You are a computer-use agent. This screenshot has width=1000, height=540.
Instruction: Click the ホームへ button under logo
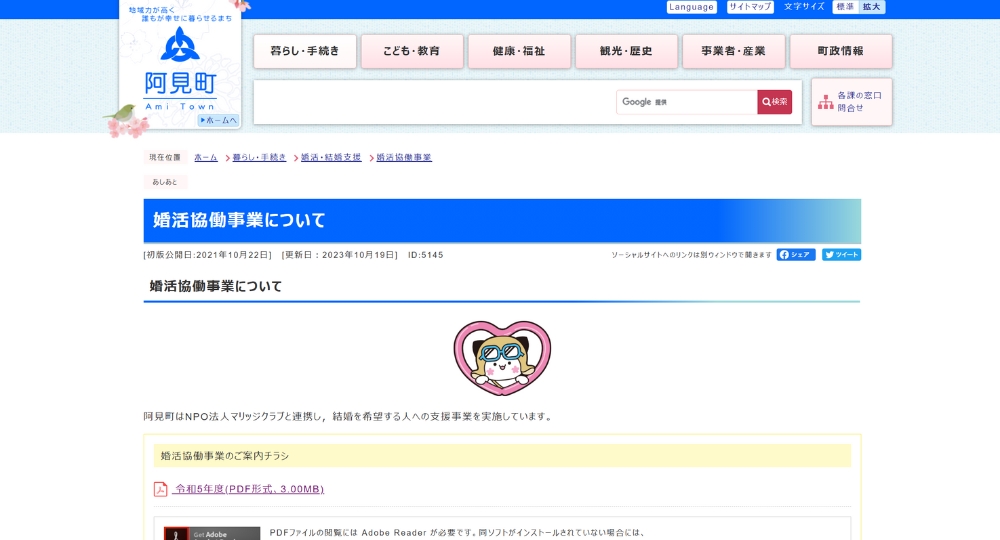[218, 120]
